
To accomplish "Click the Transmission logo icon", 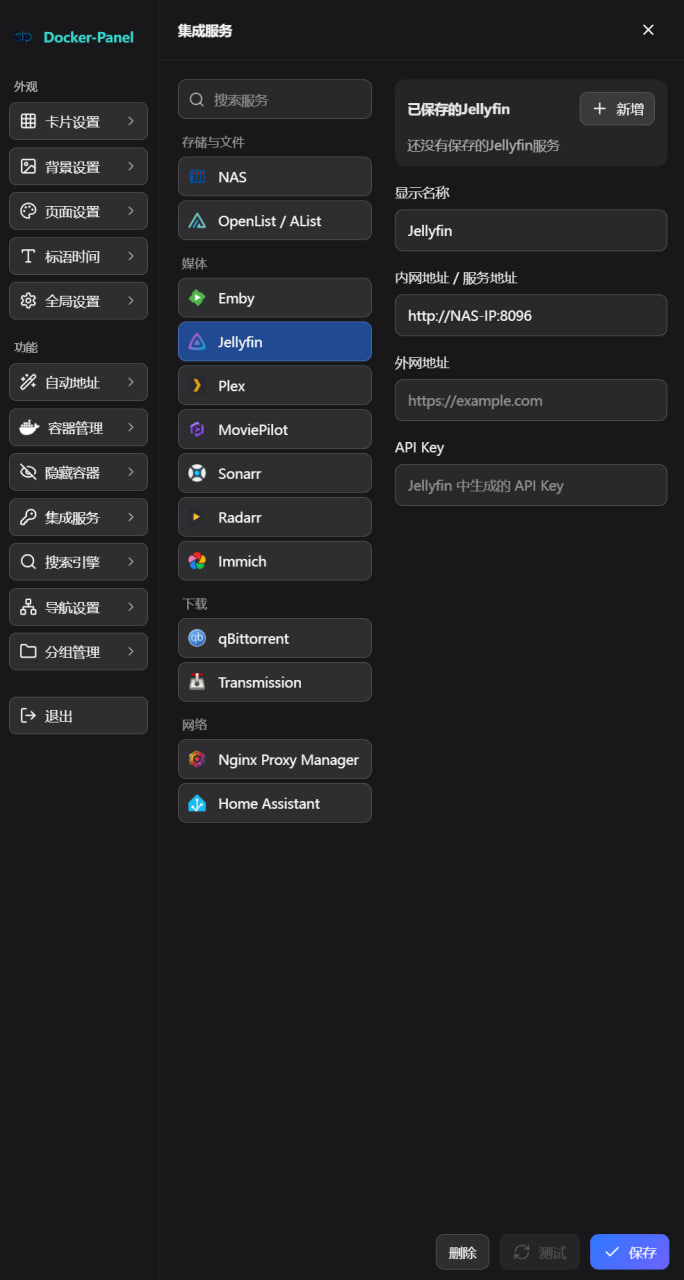I will tap(197, 682).
